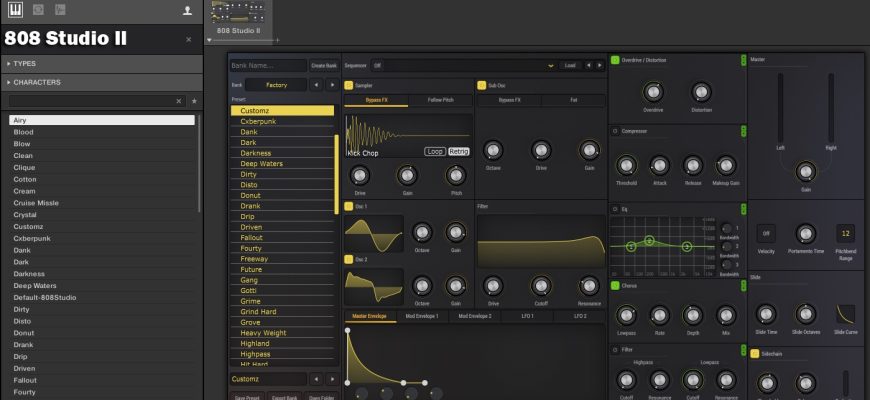Toggle the Sampler module on/off
Image resolution: width=870 pixels, height=400 pixels.
(349, 85)
